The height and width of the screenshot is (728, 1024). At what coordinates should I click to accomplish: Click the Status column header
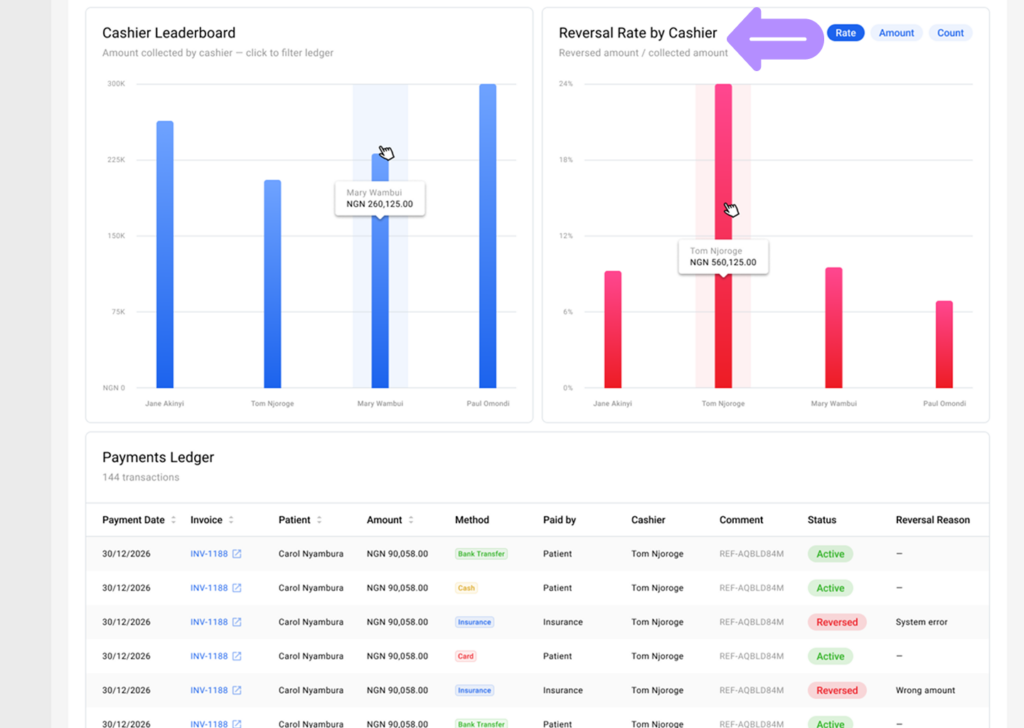pyautogui.click(x=822, y=520)
